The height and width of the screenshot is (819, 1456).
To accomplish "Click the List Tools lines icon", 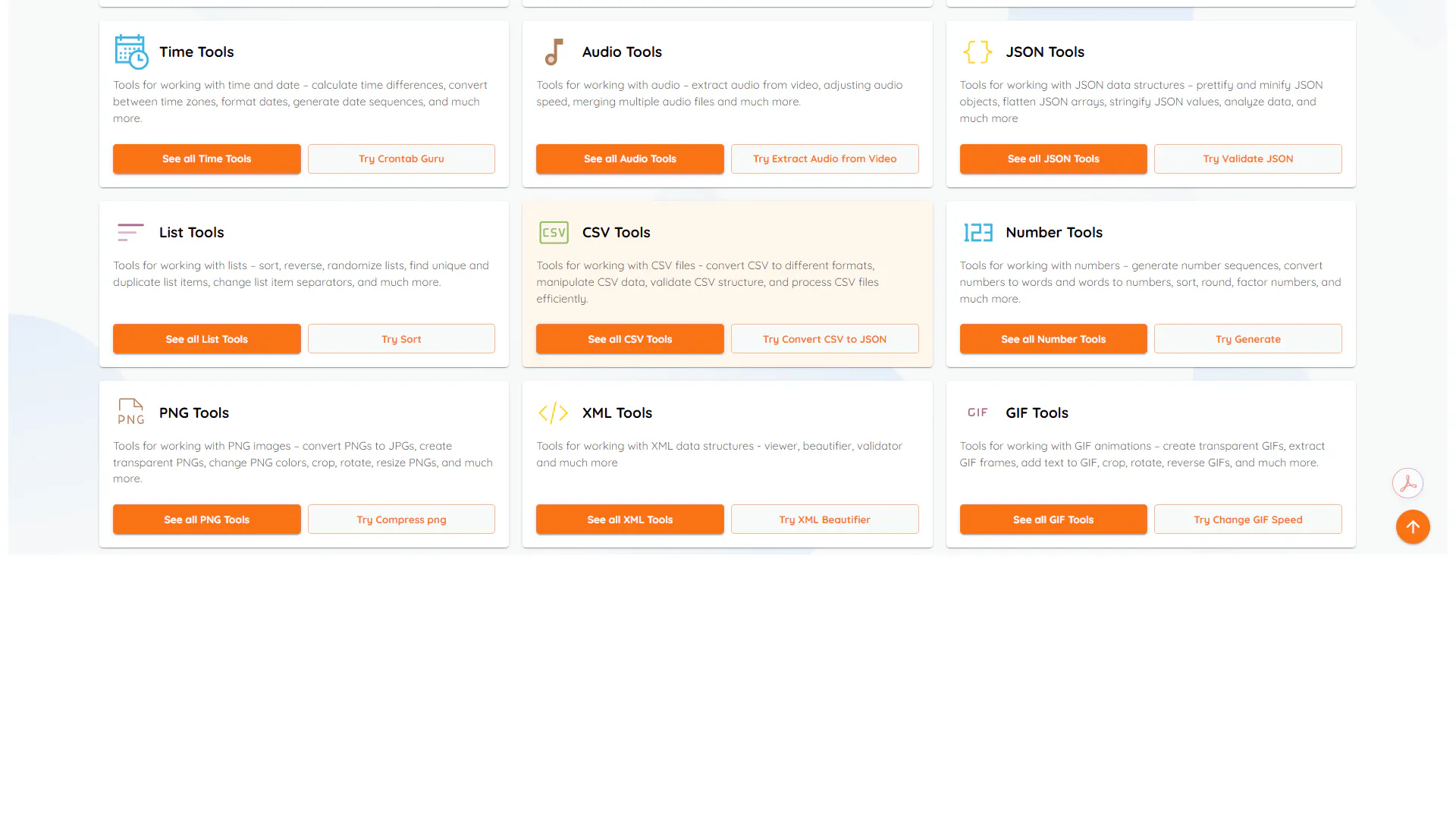I will [130, 232].
